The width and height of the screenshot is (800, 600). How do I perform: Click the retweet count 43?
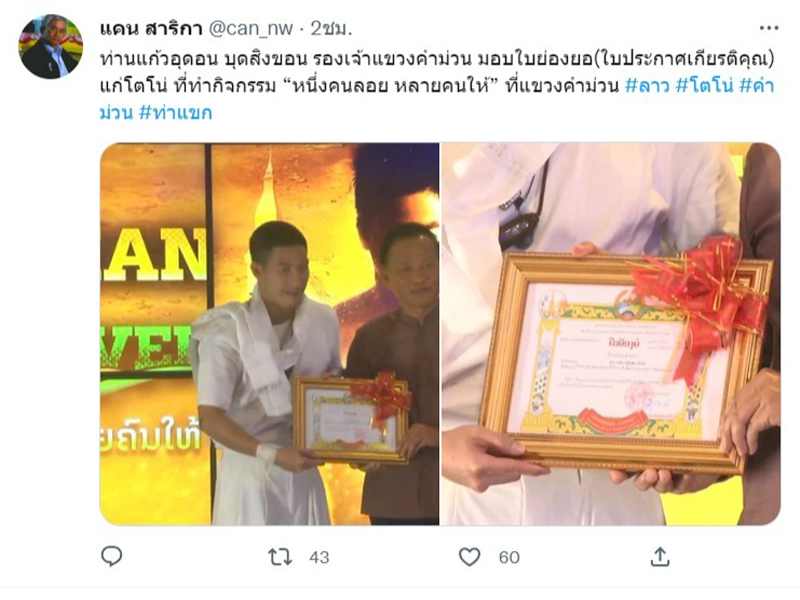pyautogui.click(x=319, y=557)
